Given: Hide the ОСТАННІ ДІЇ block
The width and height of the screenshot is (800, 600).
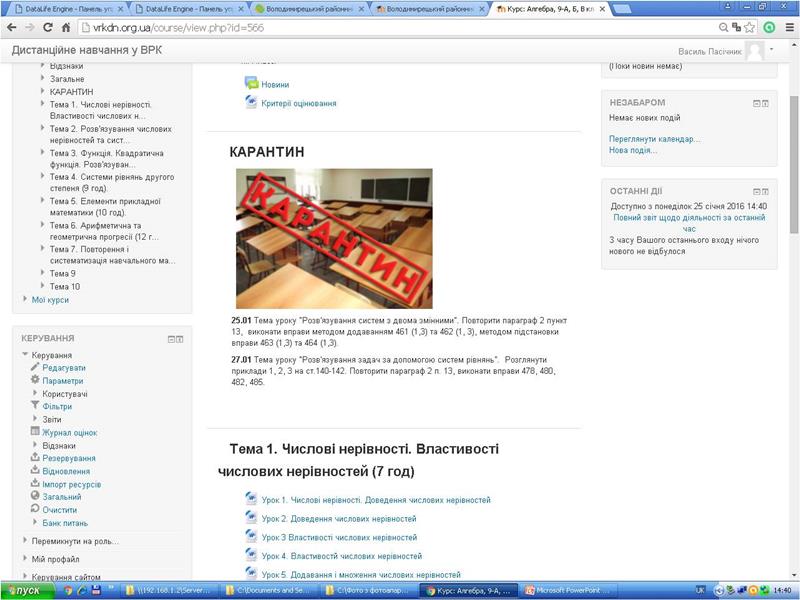Looking at the screenshot, I should point(757,191).
